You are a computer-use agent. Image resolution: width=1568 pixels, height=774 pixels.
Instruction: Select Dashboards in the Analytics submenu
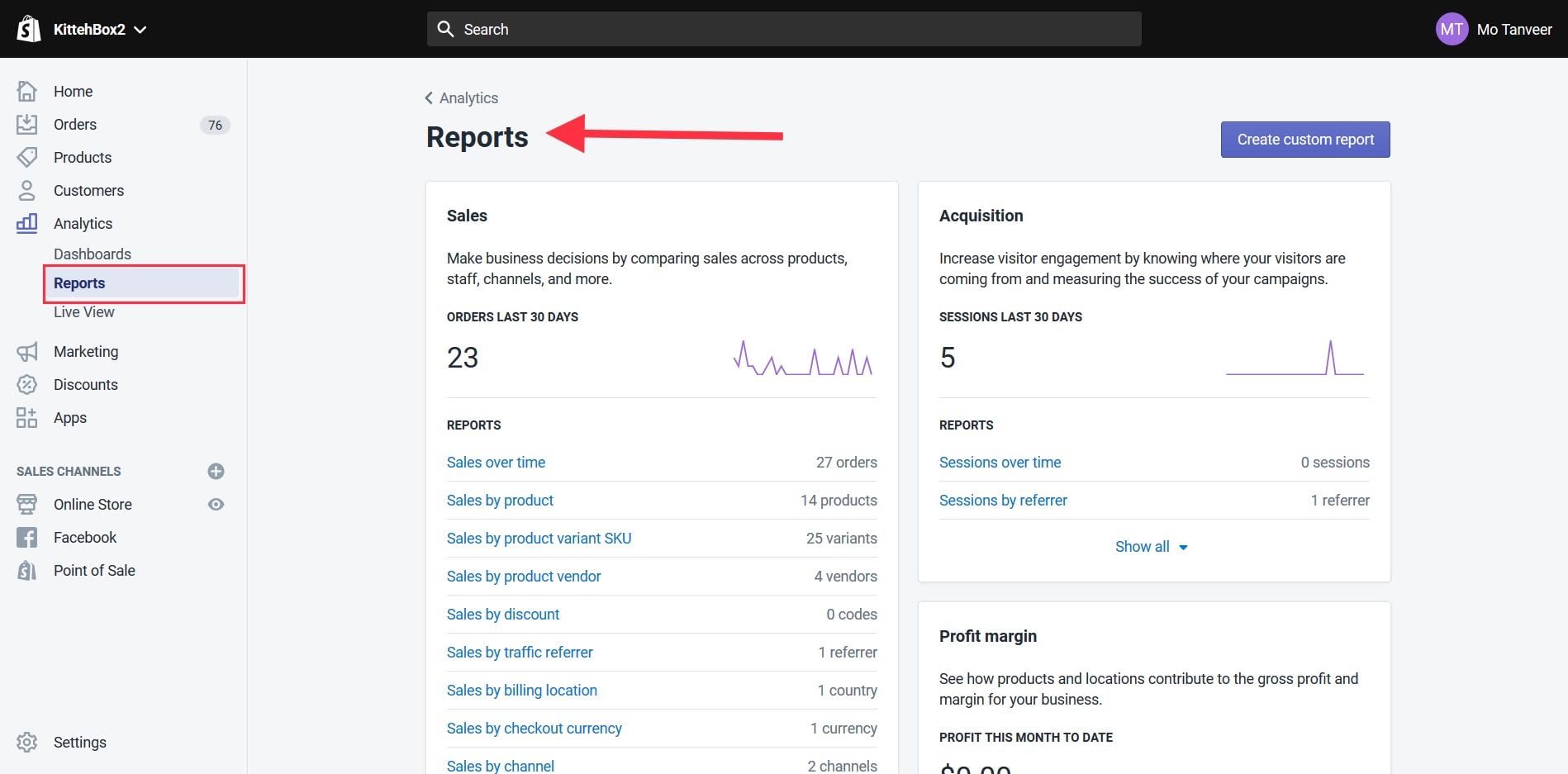[93, 254]
